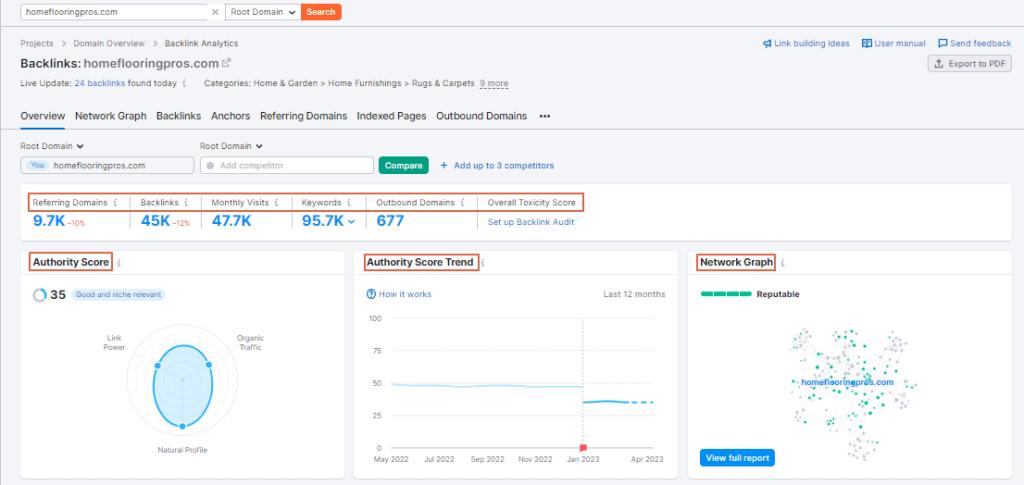Expand the 9 more categories link
1024x485 pixels.
point(494,84)
